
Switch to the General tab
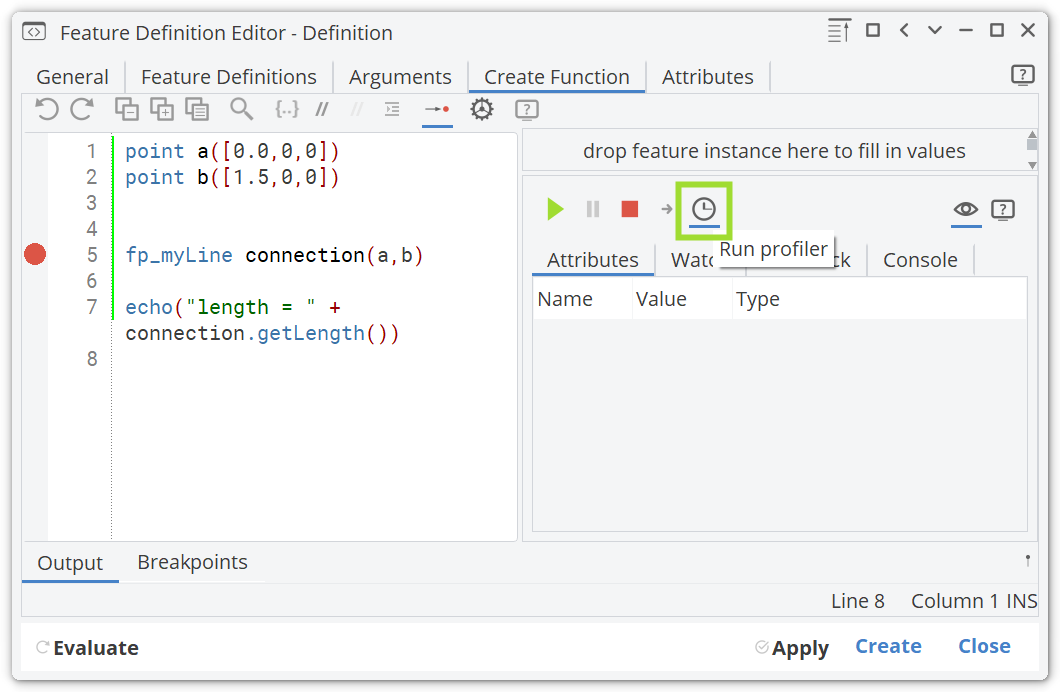[x=72, y=77]
